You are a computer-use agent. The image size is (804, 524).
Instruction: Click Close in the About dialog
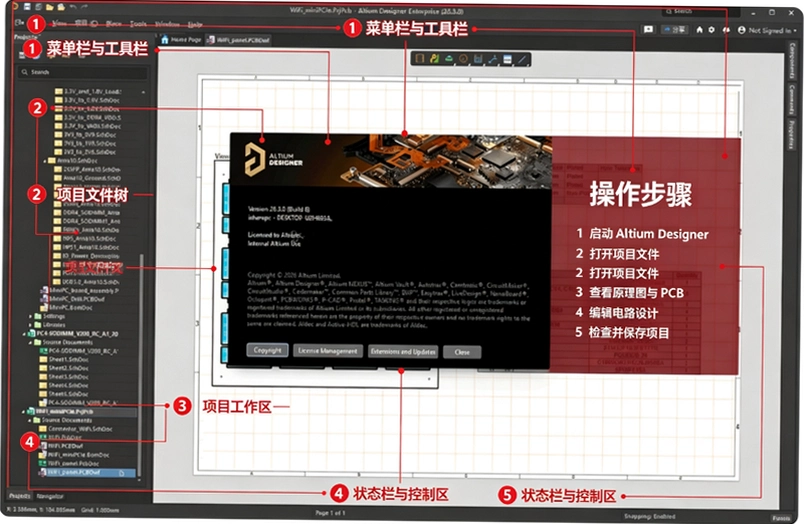click(461, 352)
